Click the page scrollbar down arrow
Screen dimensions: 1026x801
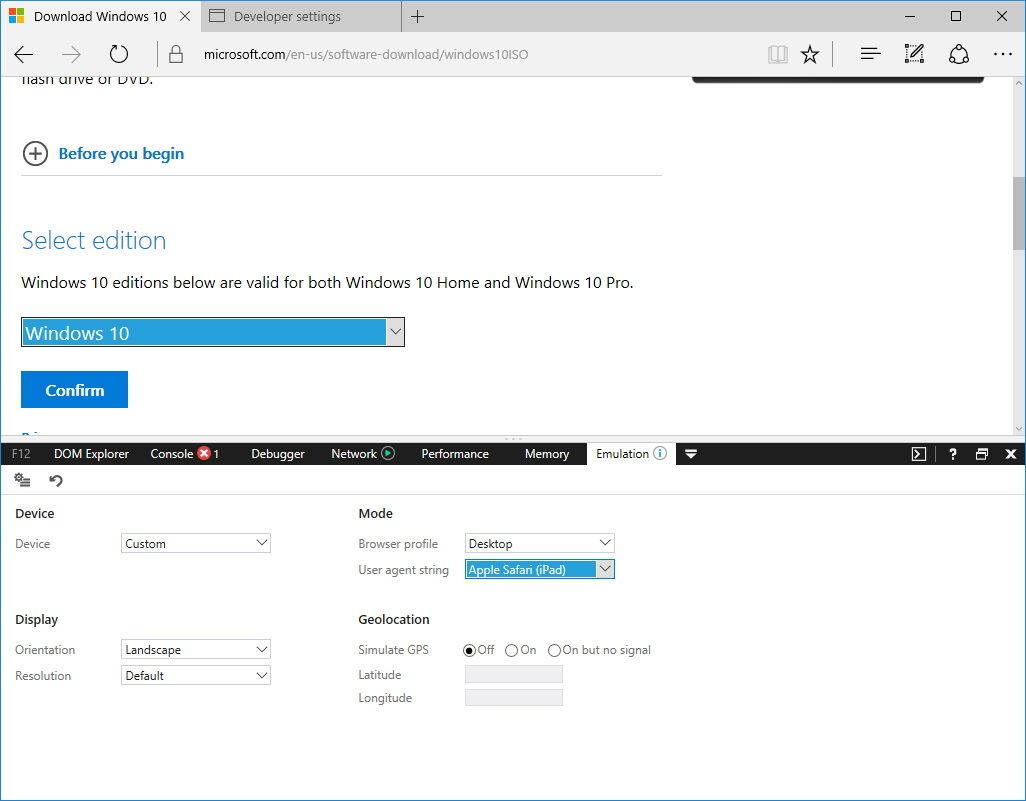point(1019,429)
